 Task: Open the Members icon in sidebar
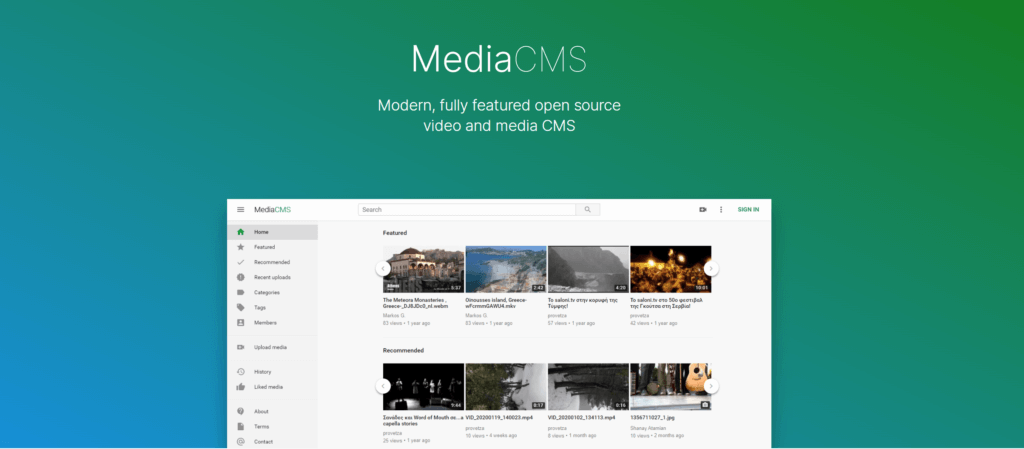(241, 323)
